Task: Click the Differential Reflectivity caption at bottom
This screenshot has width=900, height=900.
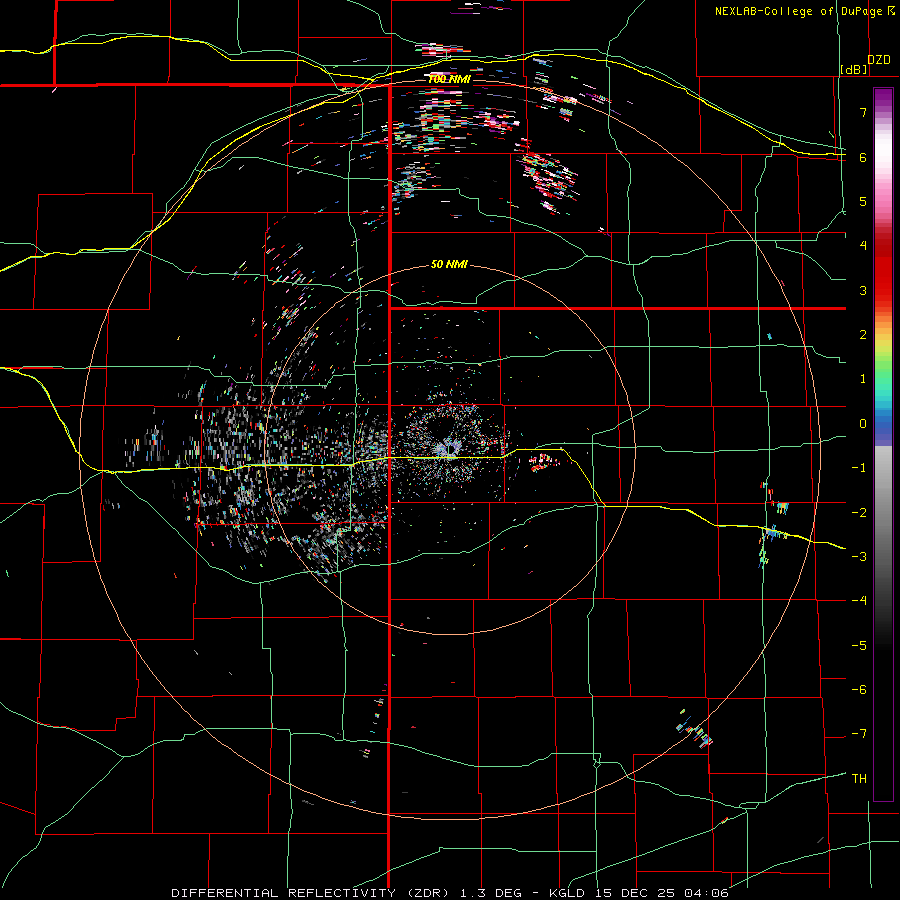Action: click(450, 893)
